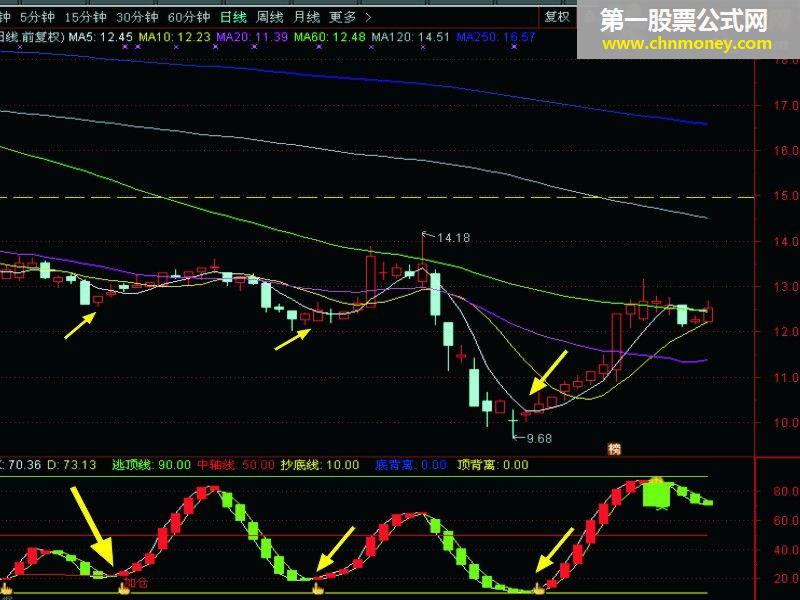Click the D: 73.13 indicator value
800x600 pixels.
pyautogui.click(x=71, y=465)
